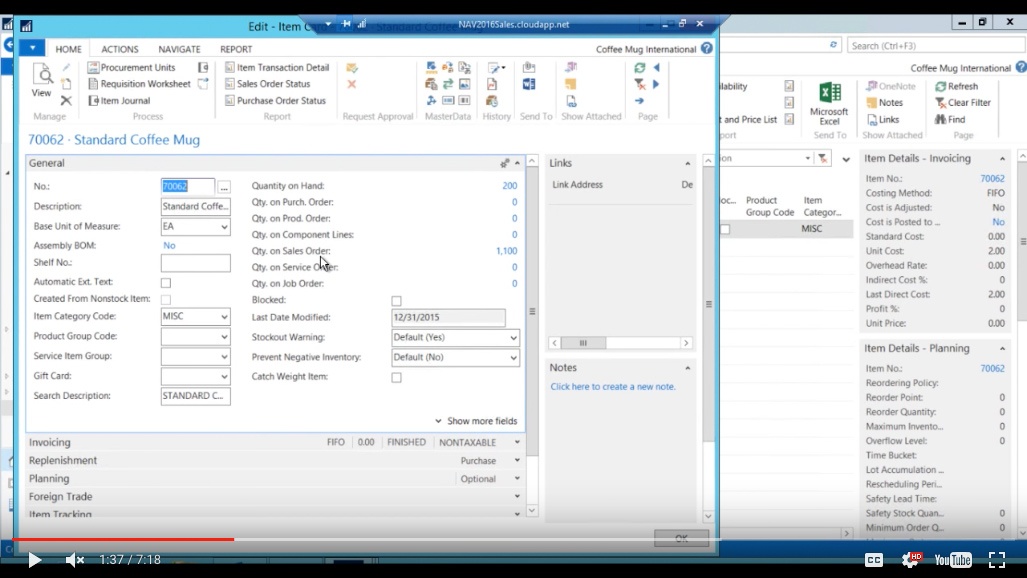Screen dimensions: 1027x578
Task: Click OneNote in the background window ribbon
Action: point(891,86)
